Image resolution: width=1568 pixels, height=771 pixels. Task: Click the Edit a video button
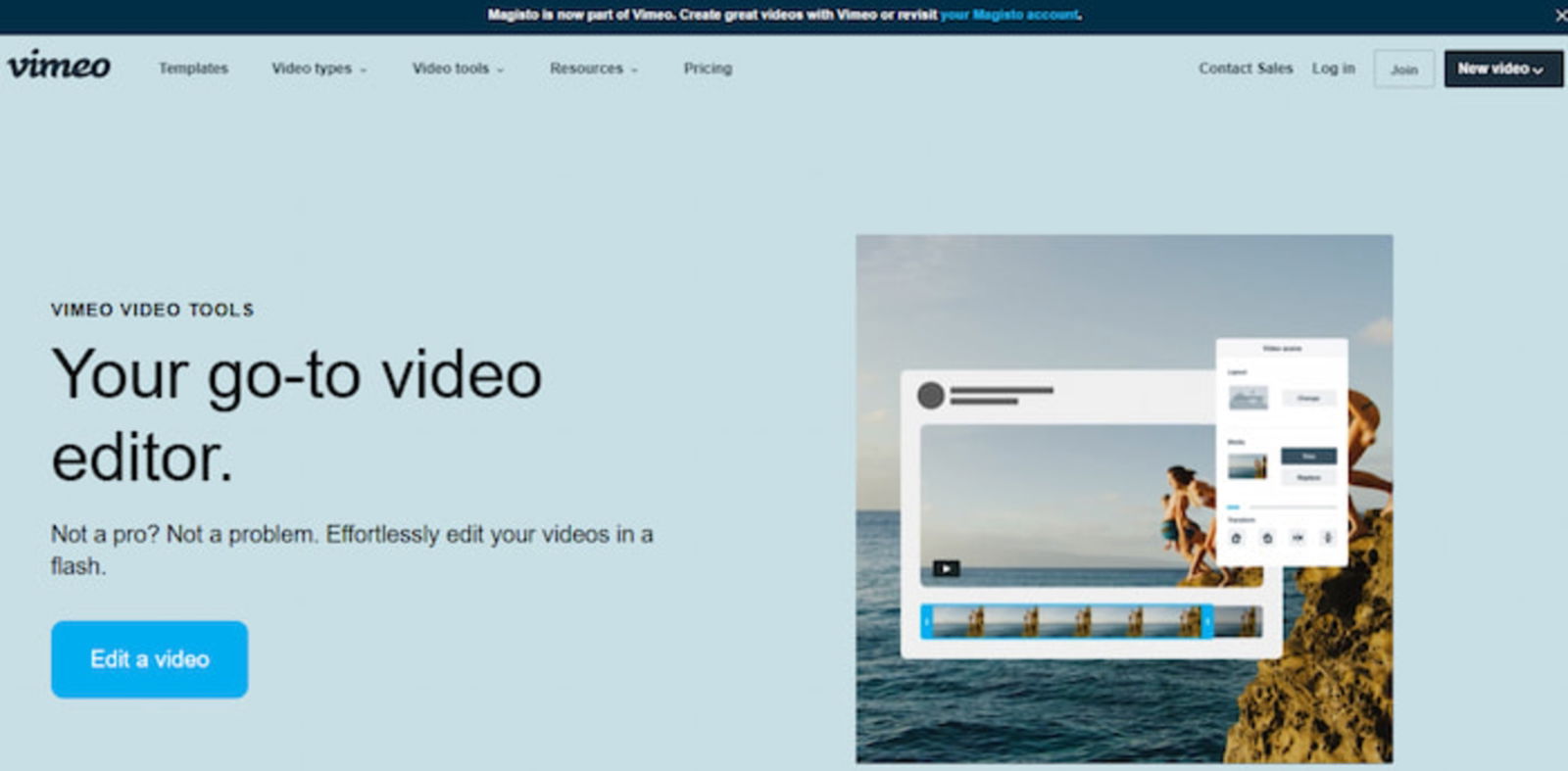(149, 659)
